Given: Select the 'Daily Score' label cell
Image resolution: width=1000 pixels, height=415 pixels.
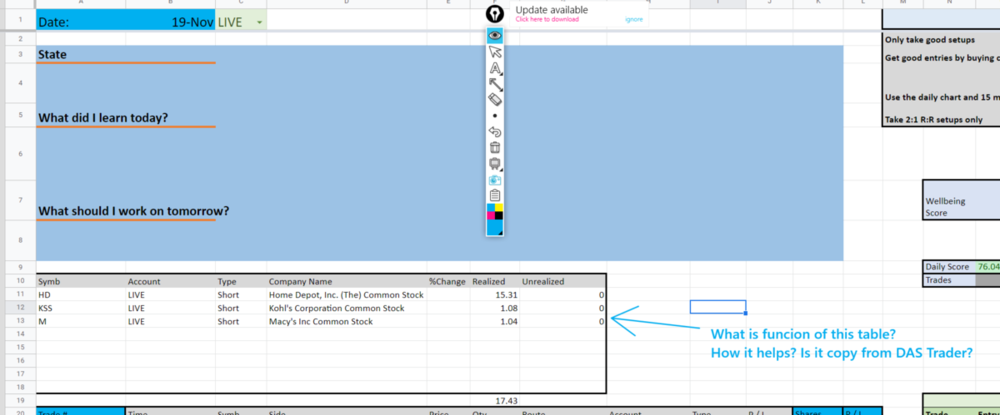Looking at the screenshot, I should (x=949, y=266).
